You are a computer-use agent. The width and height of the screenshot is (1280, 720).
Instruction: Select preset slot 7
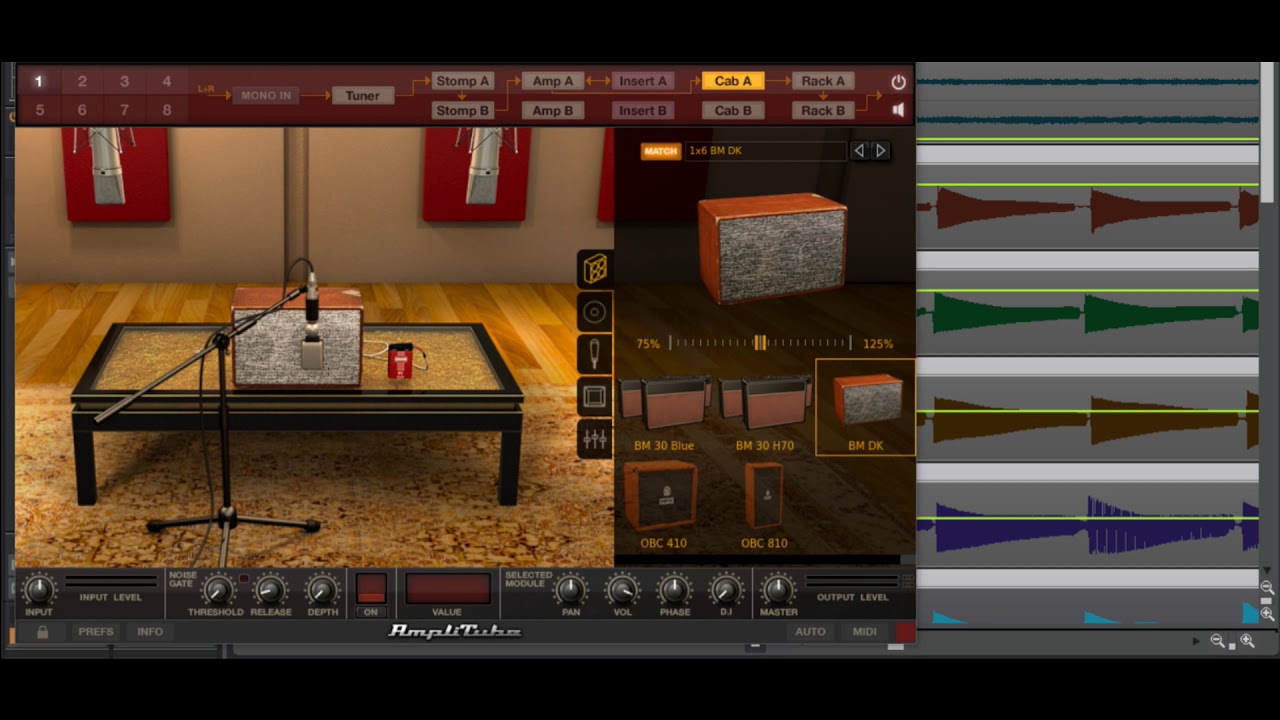tap(124, 110)
